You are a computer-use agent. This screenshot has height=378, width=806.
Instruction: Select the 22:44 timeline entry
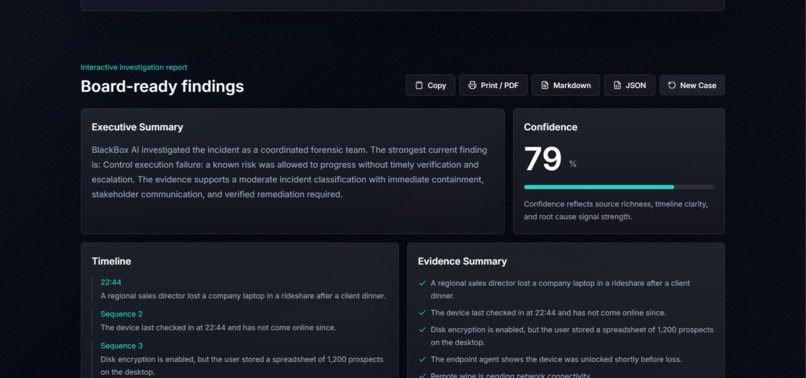click(x=111, y=282)
